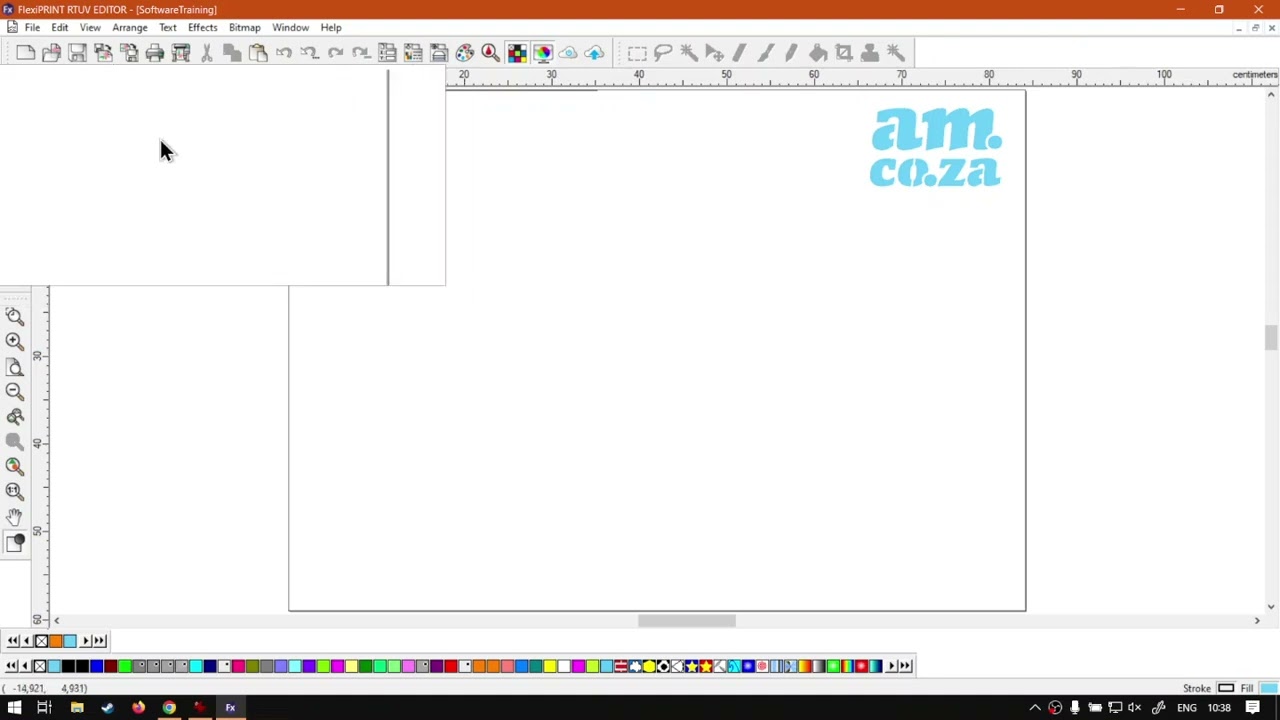Choose the orange swatch in upper swatch row
Screen dimensions: 1280x720
[x=55, y=641]
